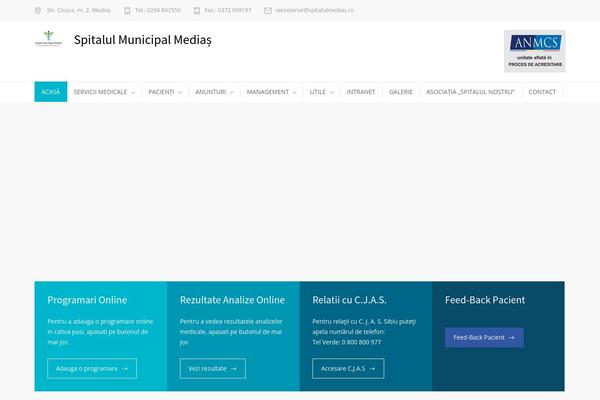
Task: Click the Adauga o programare button
Action: click(x=92, y=368)
